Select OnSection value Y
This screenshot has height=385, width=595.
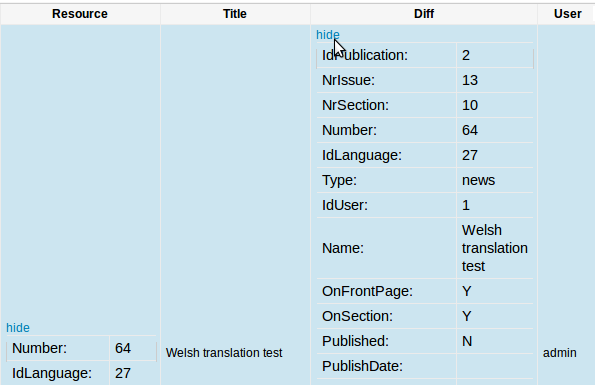point(467,316)
